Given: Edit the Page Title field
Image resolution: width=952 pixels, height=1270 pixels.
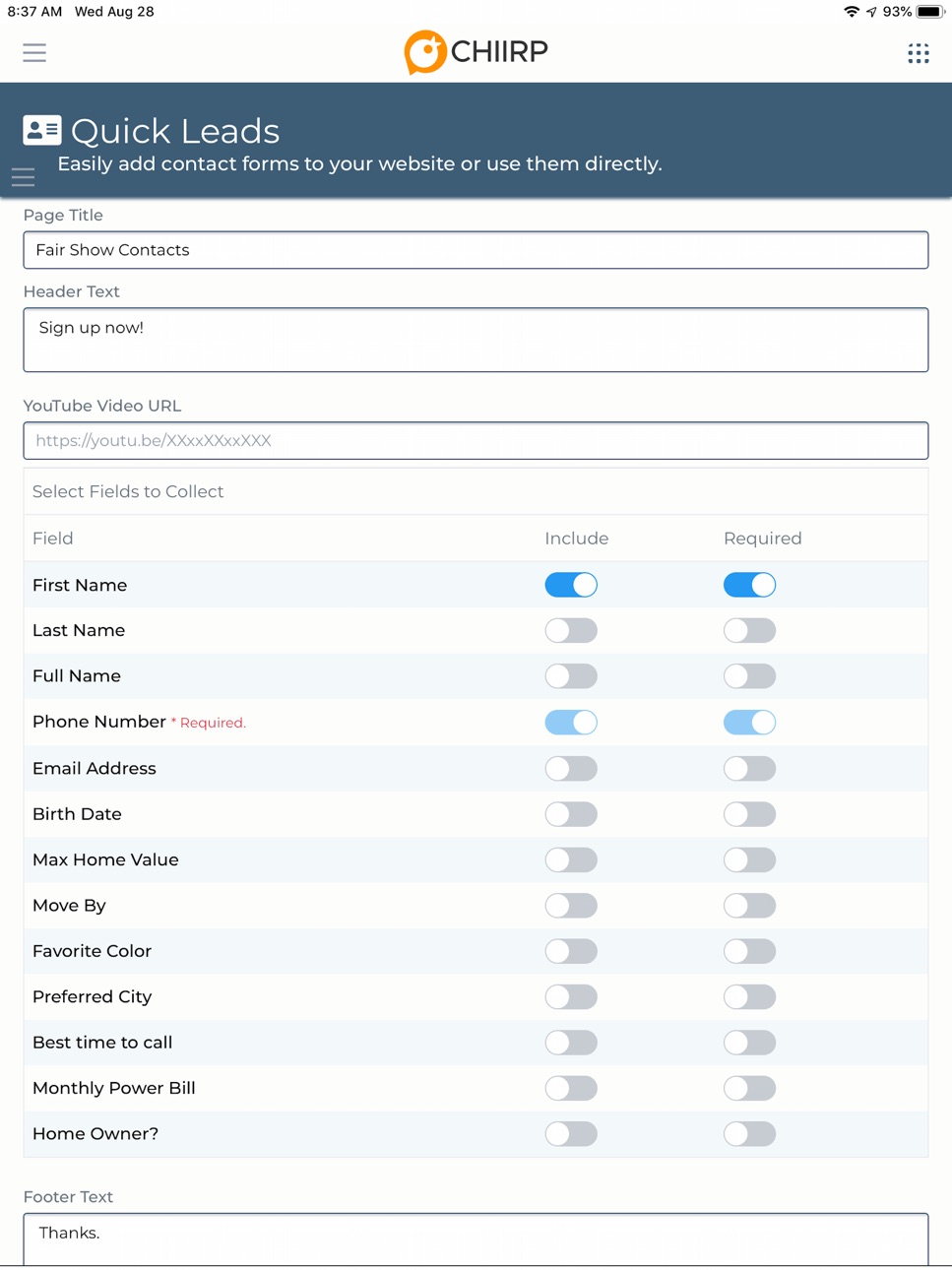Looking at the screenshot, I should [476, 250].
